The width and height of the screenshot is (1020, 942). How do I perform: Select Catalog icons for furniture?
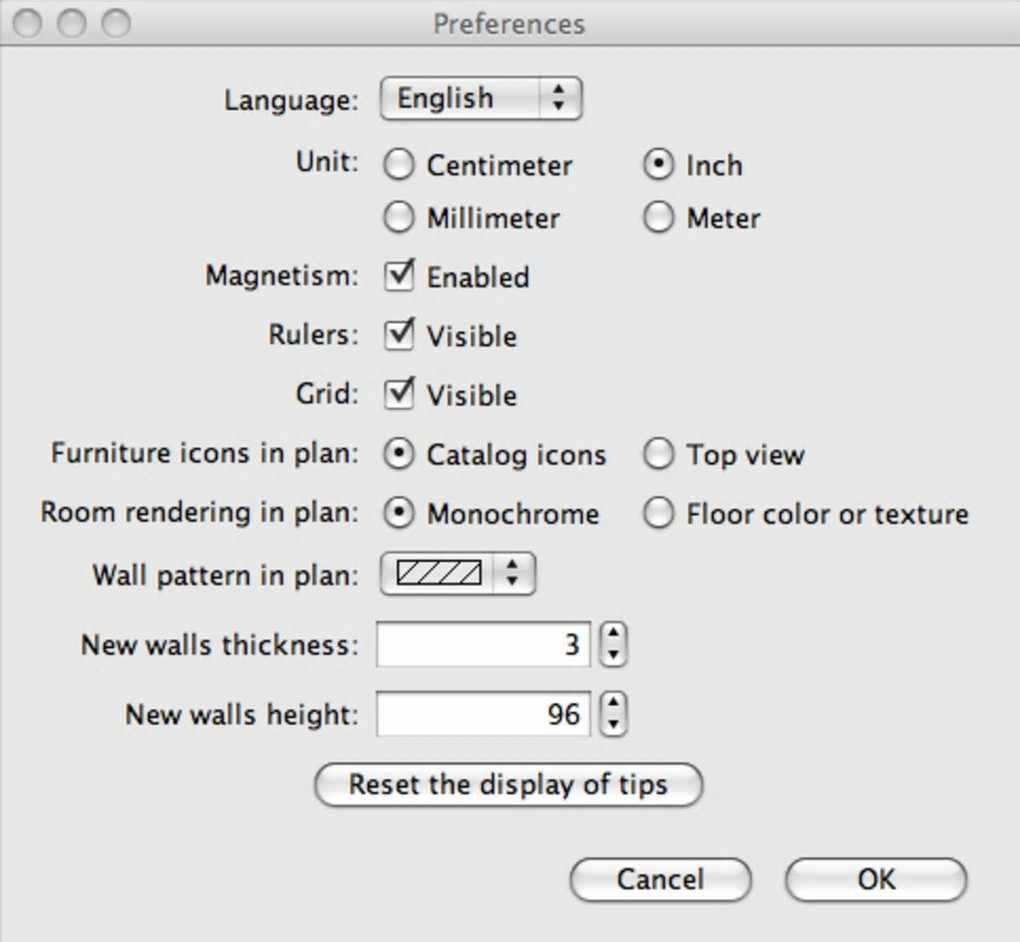coord(399,455)
